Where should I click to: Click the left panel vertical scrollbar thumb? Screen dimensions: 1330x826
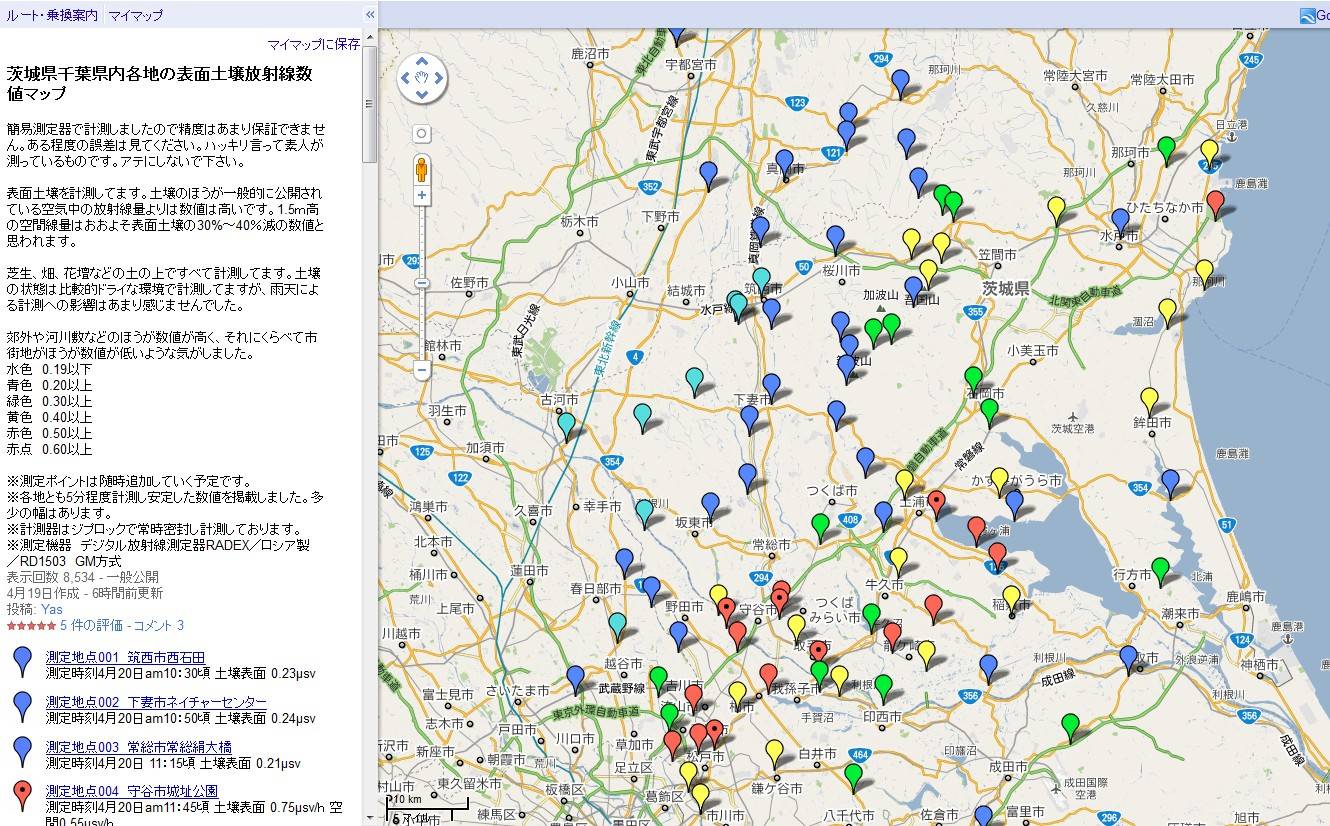pyautogui.click(x=369, y=105)
